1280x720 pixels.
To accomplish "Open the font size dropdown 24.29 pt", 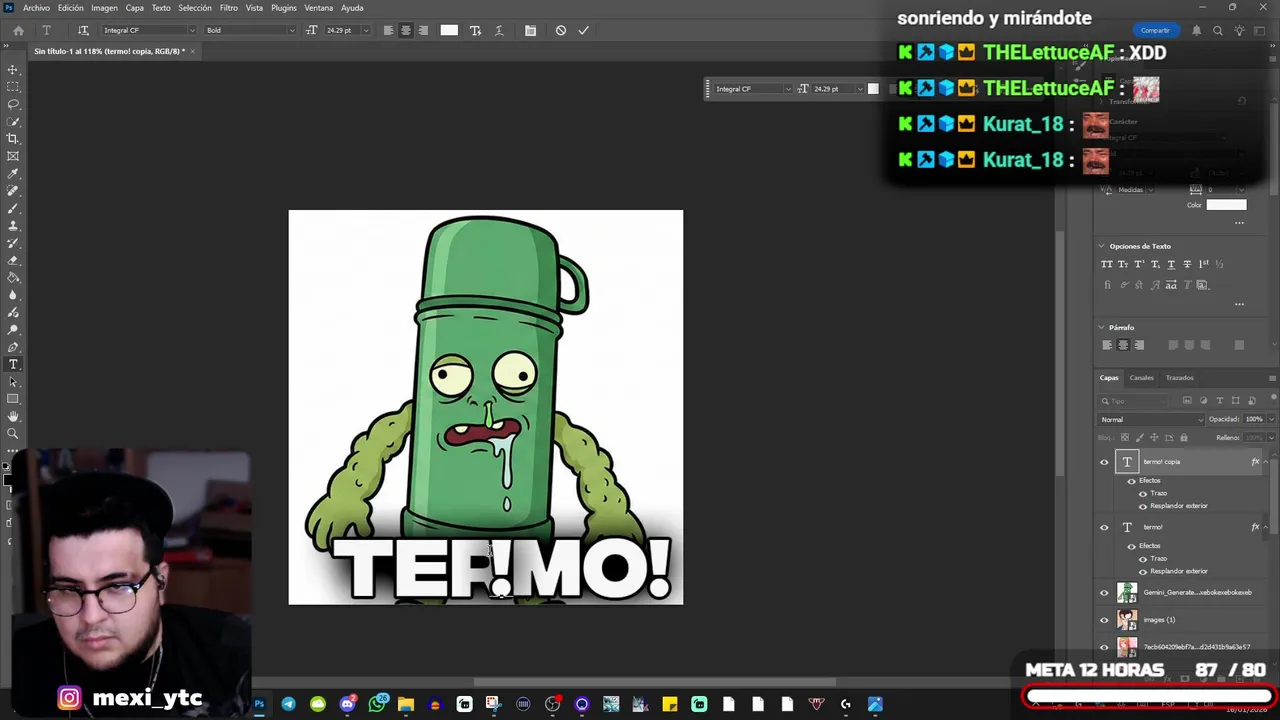I will tap(347, 30).
